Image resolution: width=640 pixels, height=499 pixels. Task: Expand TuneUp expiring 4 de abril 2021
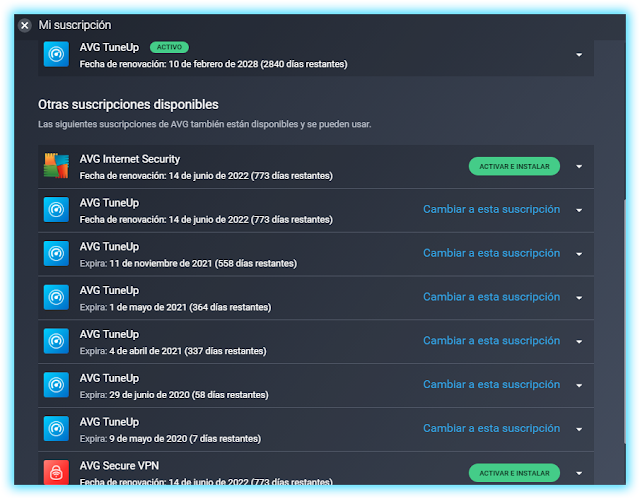[579, 342]
